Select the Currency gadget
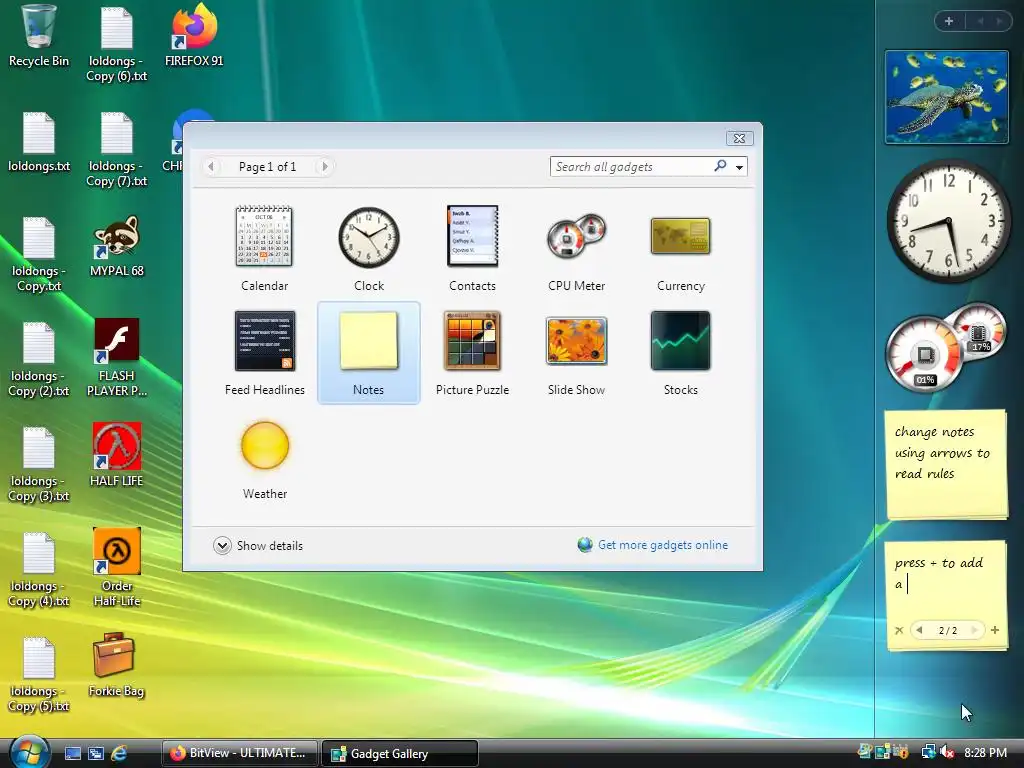Viewport: 1024px width, 768px height. click(680, 248)
